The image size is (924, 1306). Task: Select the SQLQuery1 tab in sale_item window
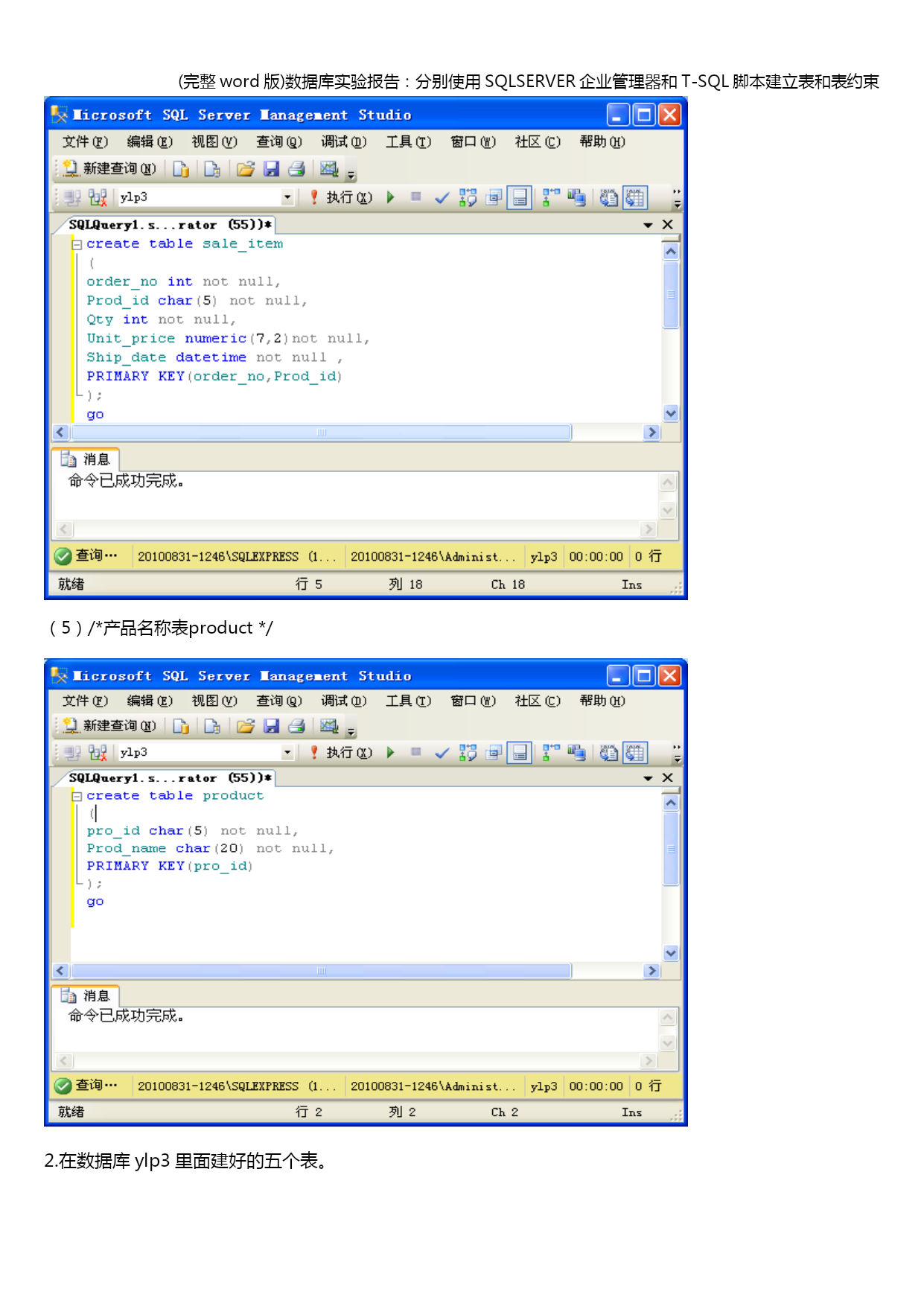click(x=170, y=225)
